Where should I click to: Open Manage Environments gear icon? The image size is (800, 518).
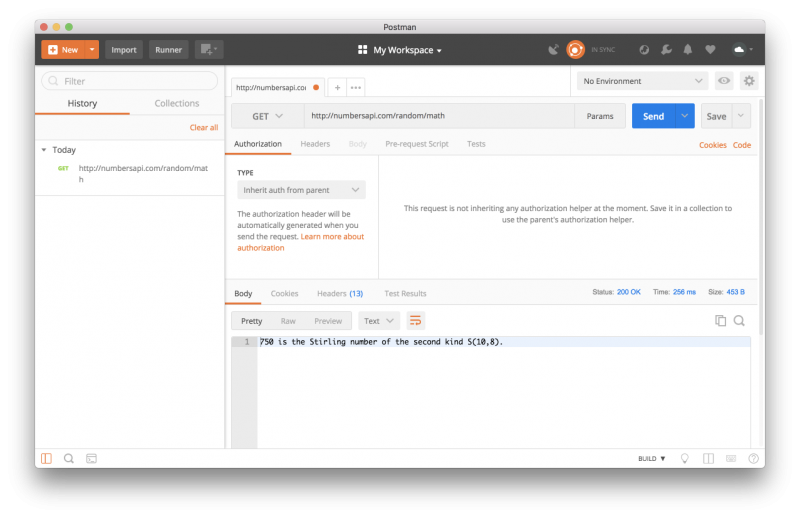(x=749, y=81)
